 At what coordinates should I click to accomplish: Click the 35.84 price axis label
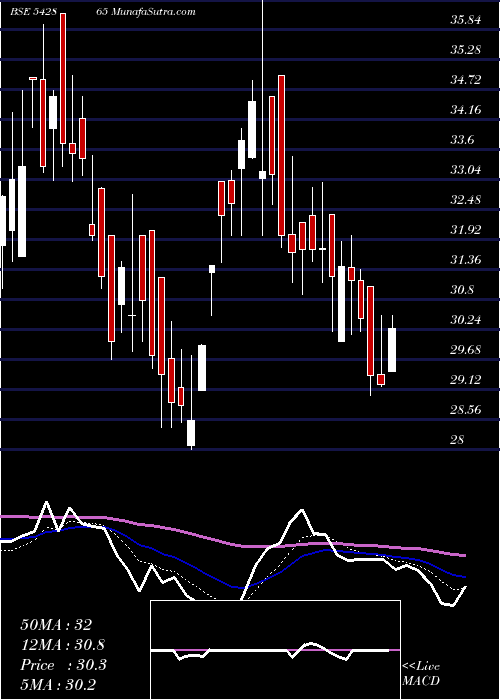click(466, 21)
